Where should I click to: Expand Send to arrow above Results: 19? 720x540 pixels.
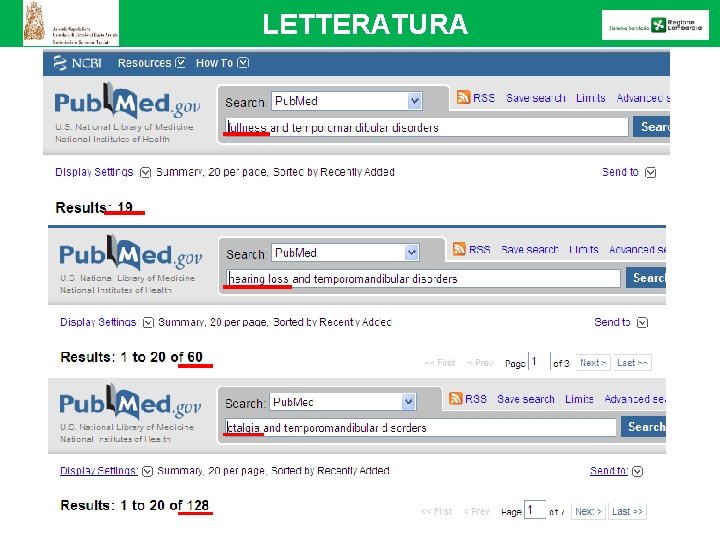(x=651, y=173)
